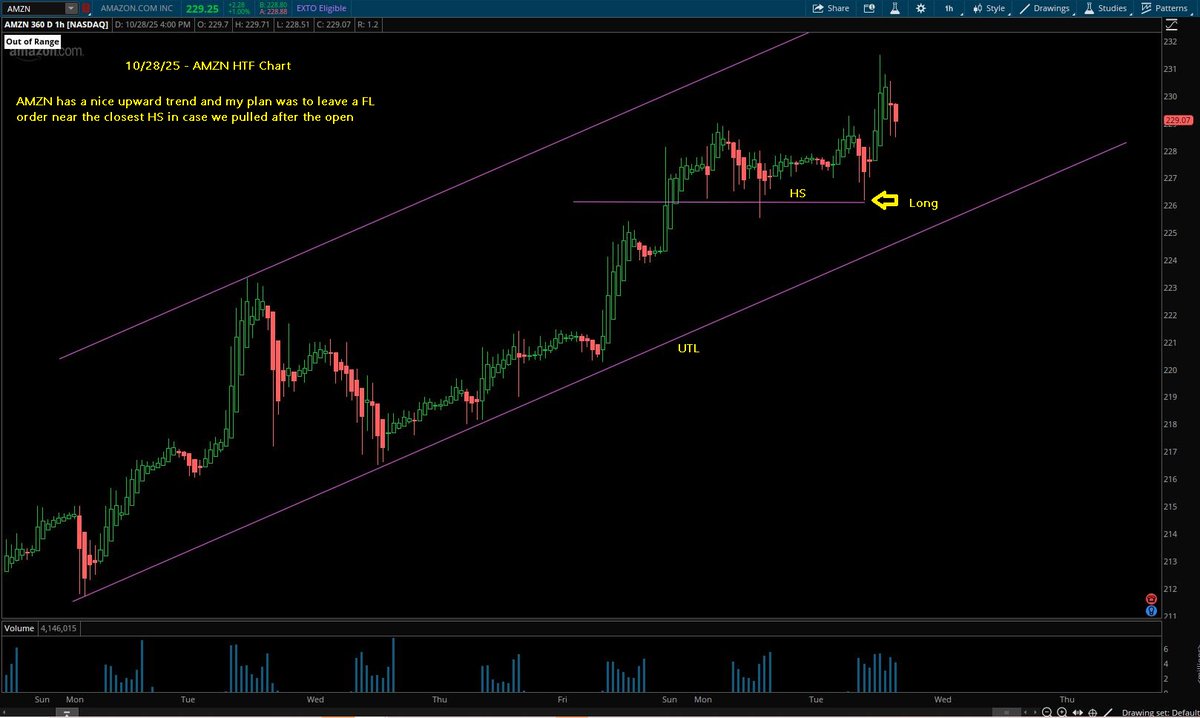The image size is (1200, 718).
Task: Open the symbol selector dropdown arrow
Action: [x=70, y=8]
